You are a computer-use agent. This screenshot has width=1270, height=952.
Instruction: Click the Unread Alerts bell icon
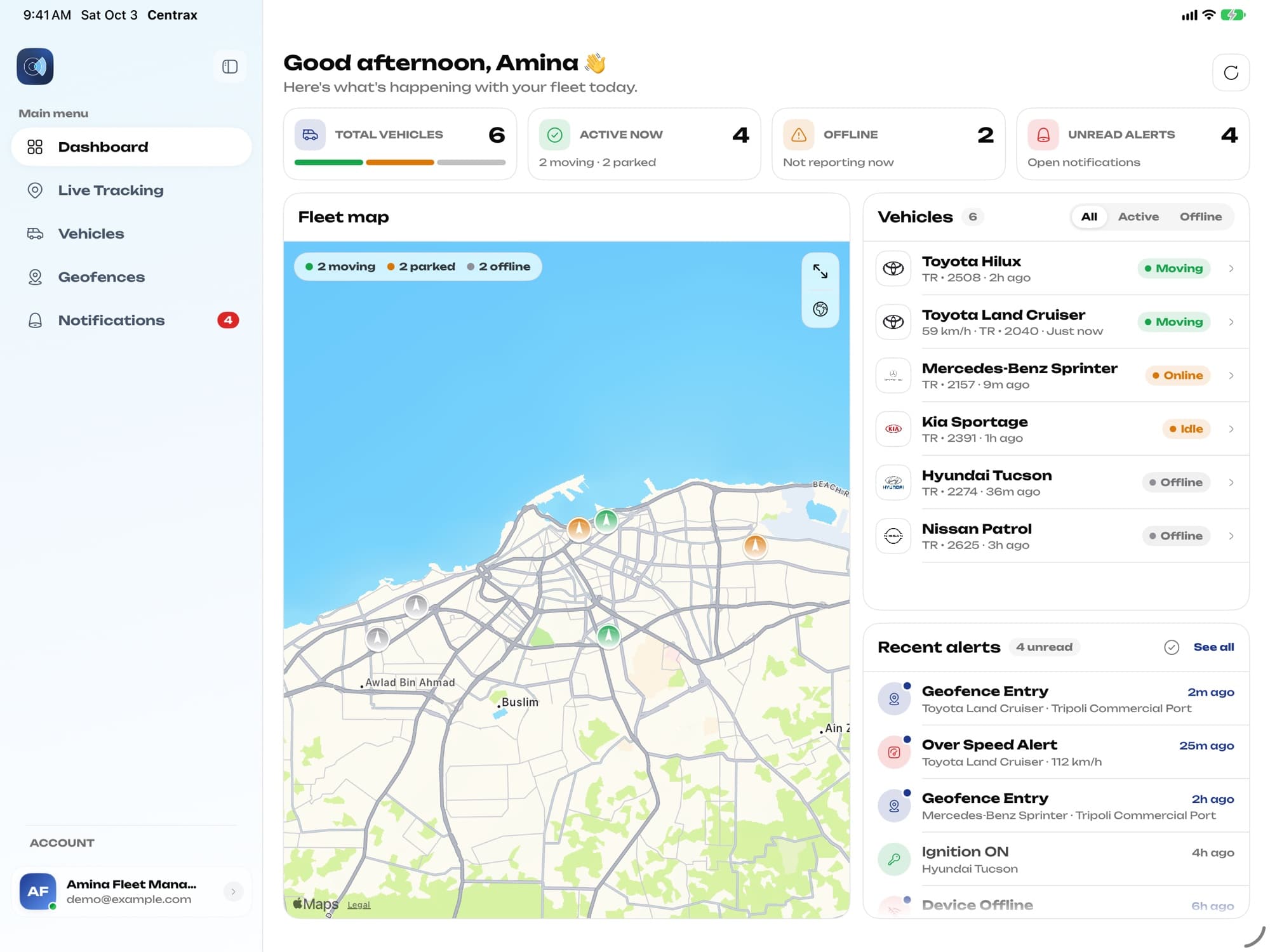(x=1043, y=135)
